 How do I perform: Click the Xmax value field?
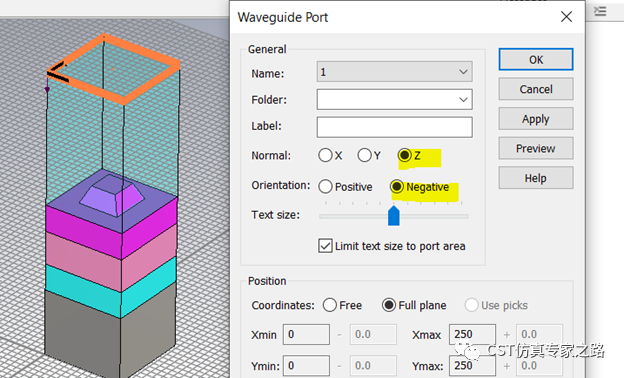tap(472, 334)
